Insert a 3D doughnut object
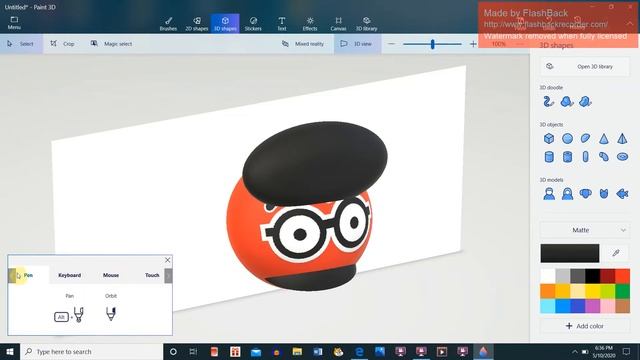The image size is (640, 360). [x=622, y=157]
